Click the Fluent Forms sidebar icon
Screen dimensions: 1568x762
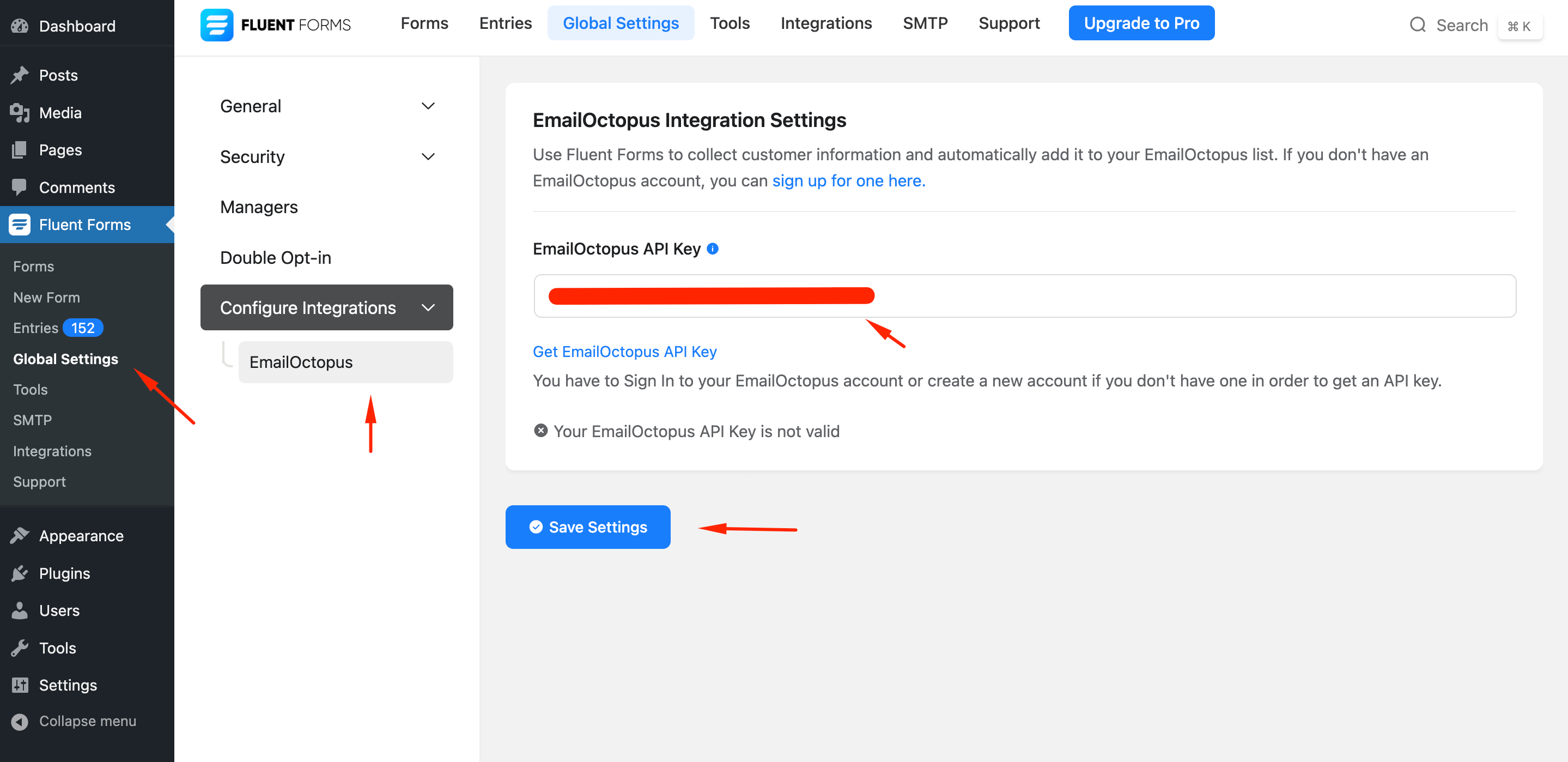tap(20, 224)
